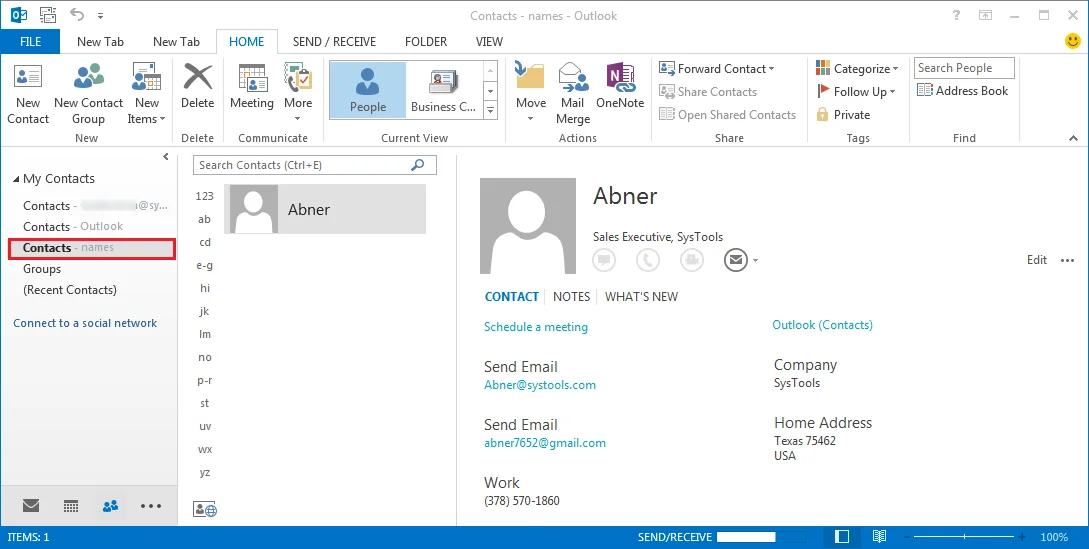
Task: Collapse the ribbon
Action: (1074, 138)
